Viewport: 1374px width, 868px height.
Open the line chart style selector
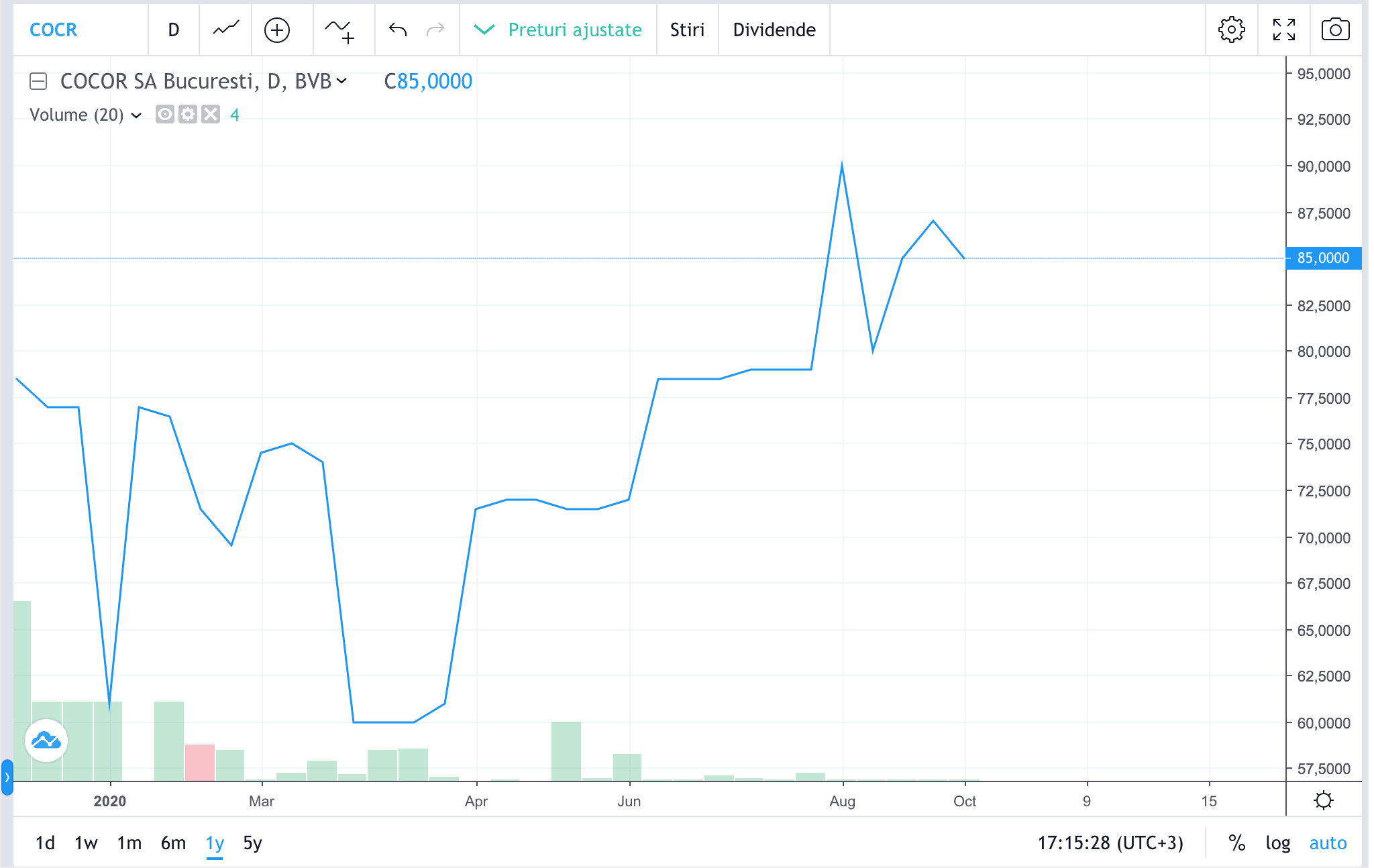click(226, 30)
